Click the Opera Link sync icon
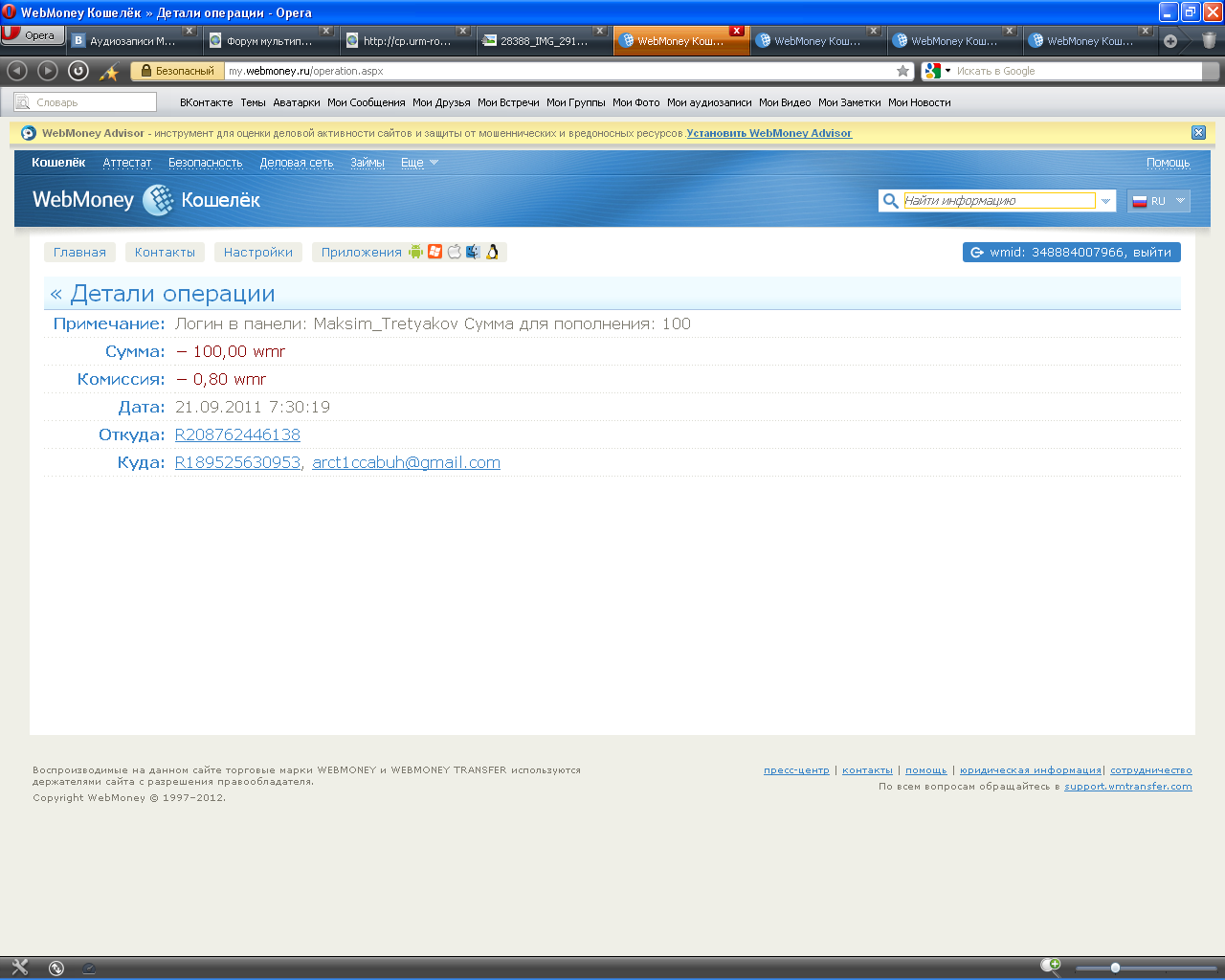Image resolution: width=1225 pixels, height=980 pixels. pyautogui.click(x=56, y=968)
